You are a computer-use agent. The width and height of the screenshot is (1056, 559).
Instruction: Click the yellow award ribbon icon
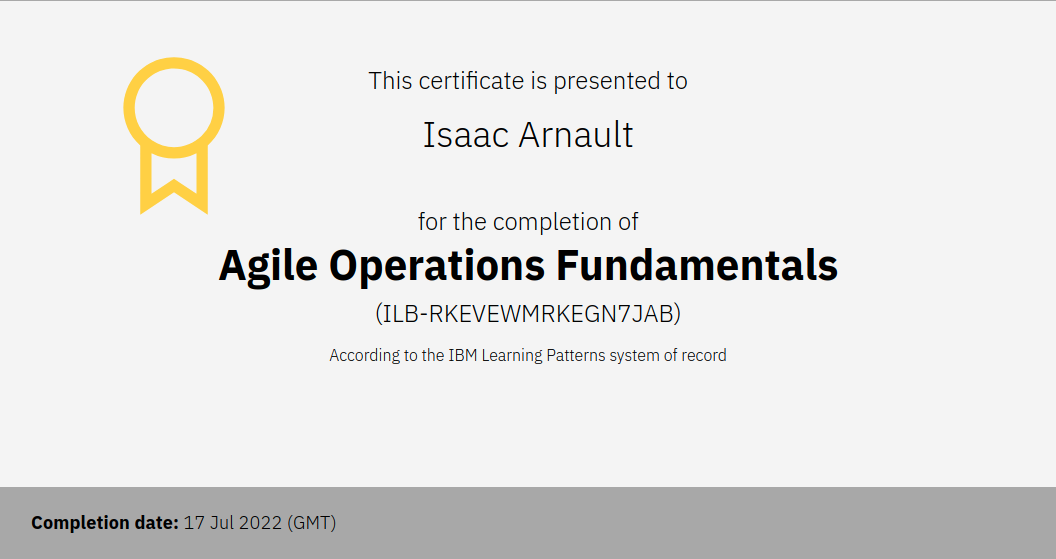tap(174, 135)
